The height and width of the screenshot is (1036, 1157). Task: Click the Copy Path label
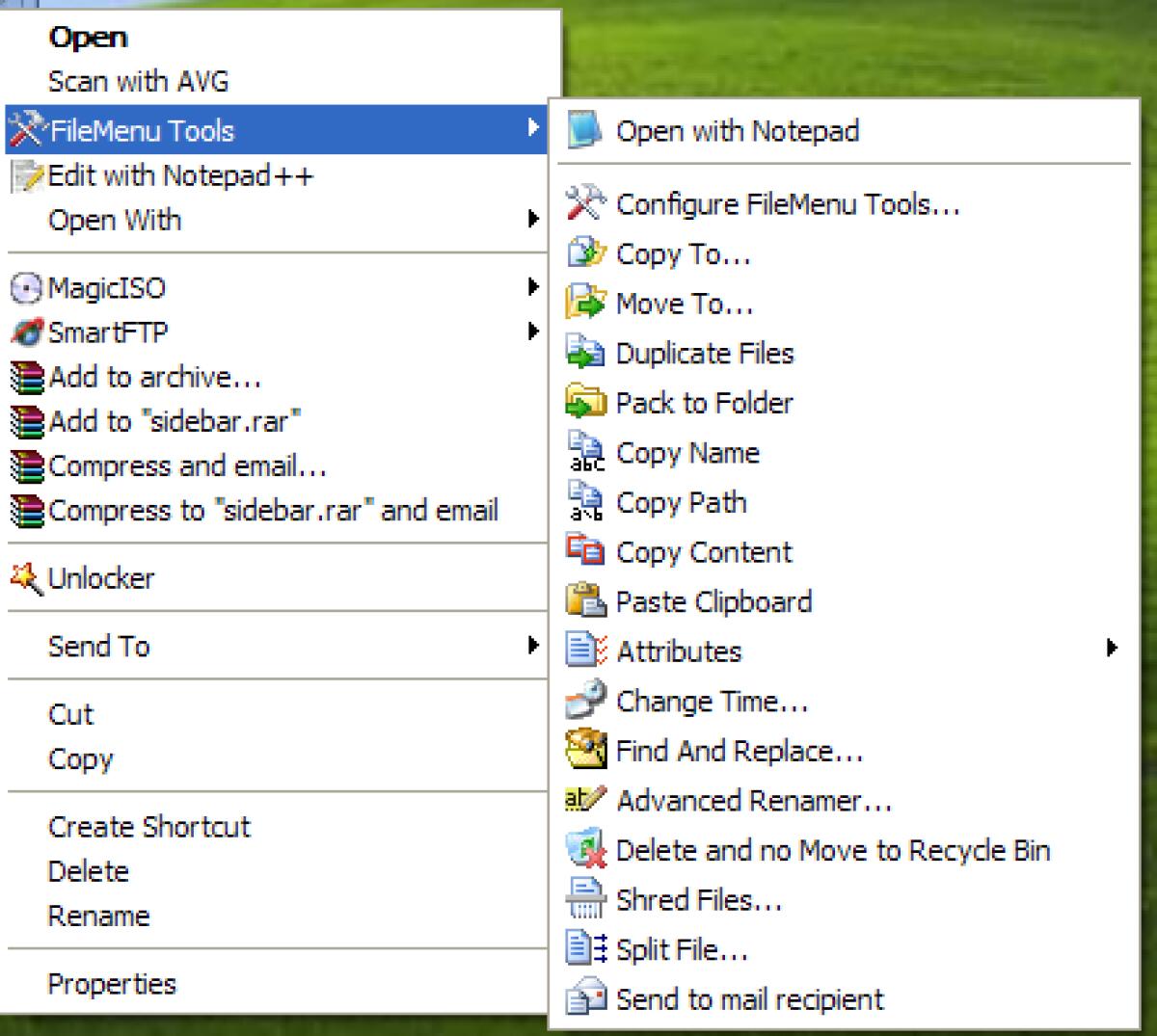(x=681, y=502)
